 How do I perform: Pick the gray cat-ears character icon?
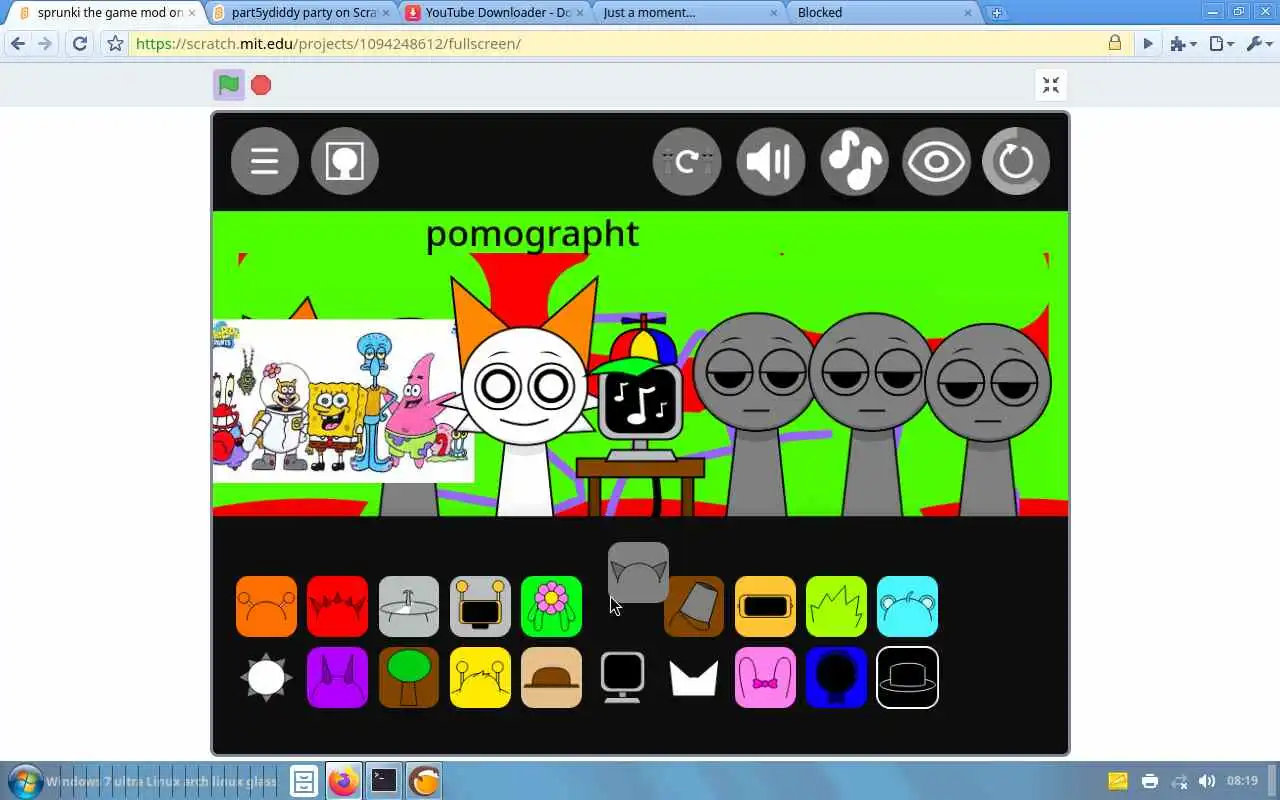pyautogui.click(x=638, y=573)
